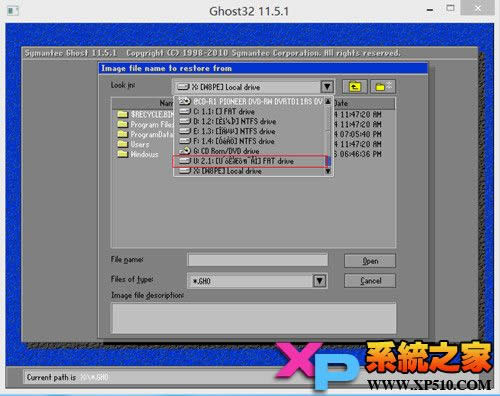The width and height of the screenshot is (500, 396).
Task: Select the Windows folder
Action: tap(138, 154)
